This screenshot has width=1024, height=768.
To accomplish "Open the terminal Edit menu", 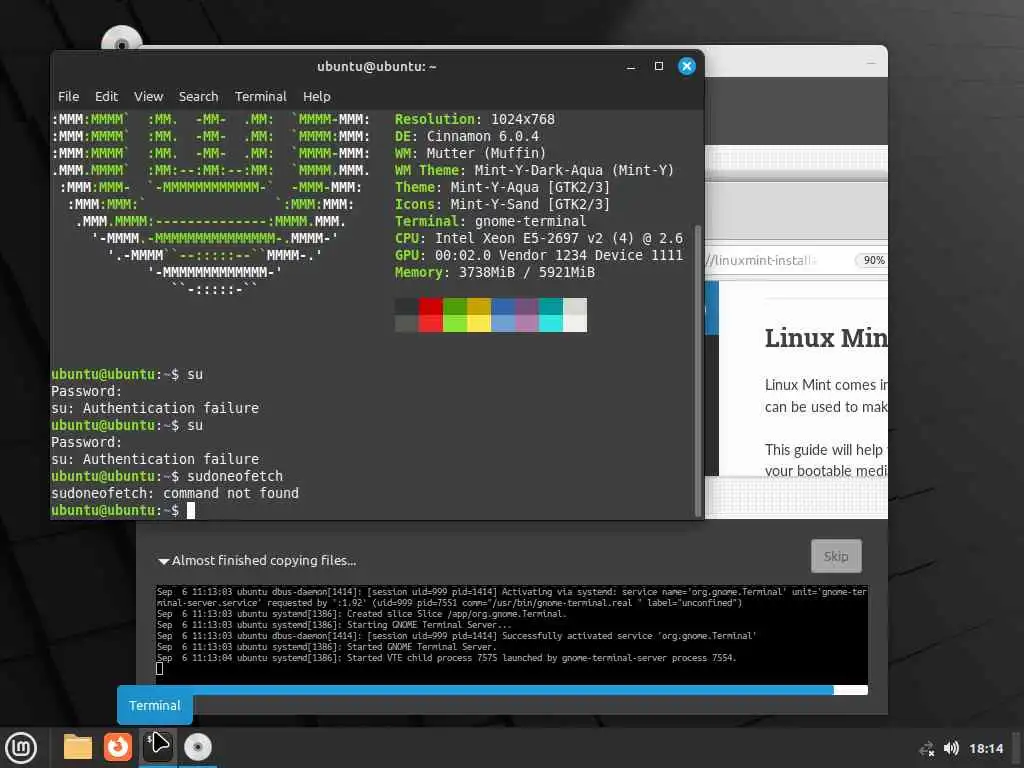I will (x=106, y=97).
